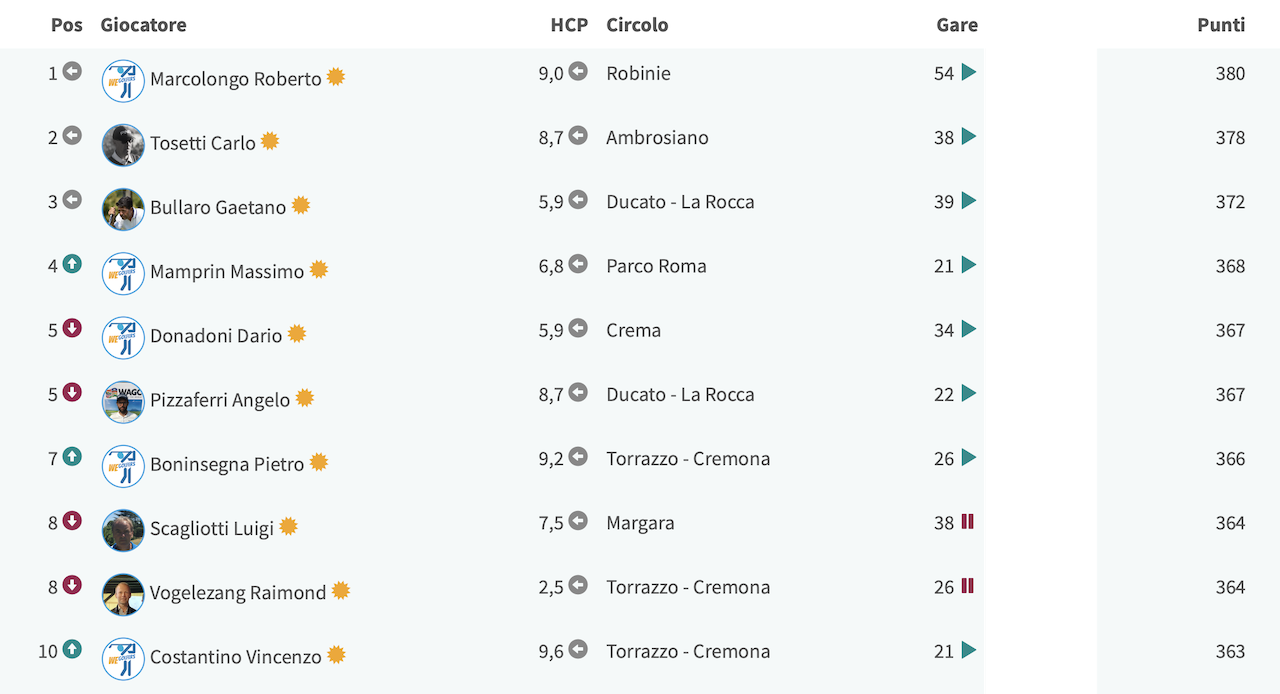Expand Pizzaferri Angelo's 22 gare with the green triangle

point(968,393)
